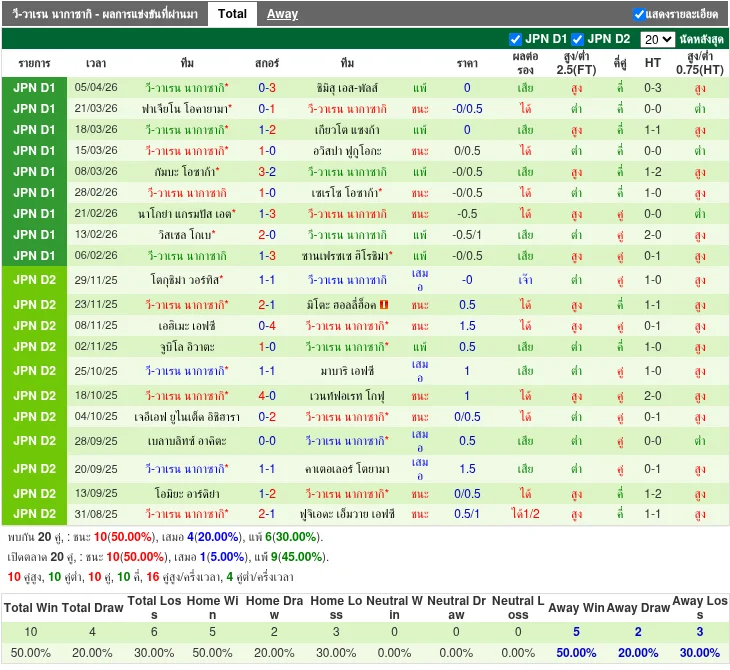Click JPN D2 league badge for 31/08/25 match
The image size is (730, 670).
pos(34,514)
